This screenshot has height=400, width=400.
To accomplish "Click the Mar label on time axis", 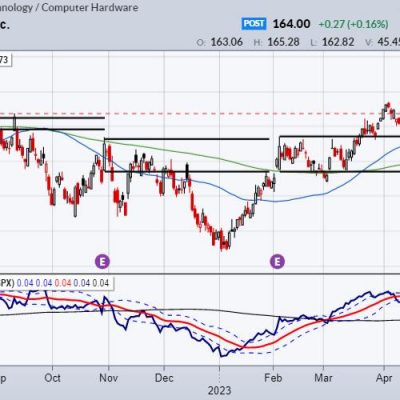I will tap(323, 378).
